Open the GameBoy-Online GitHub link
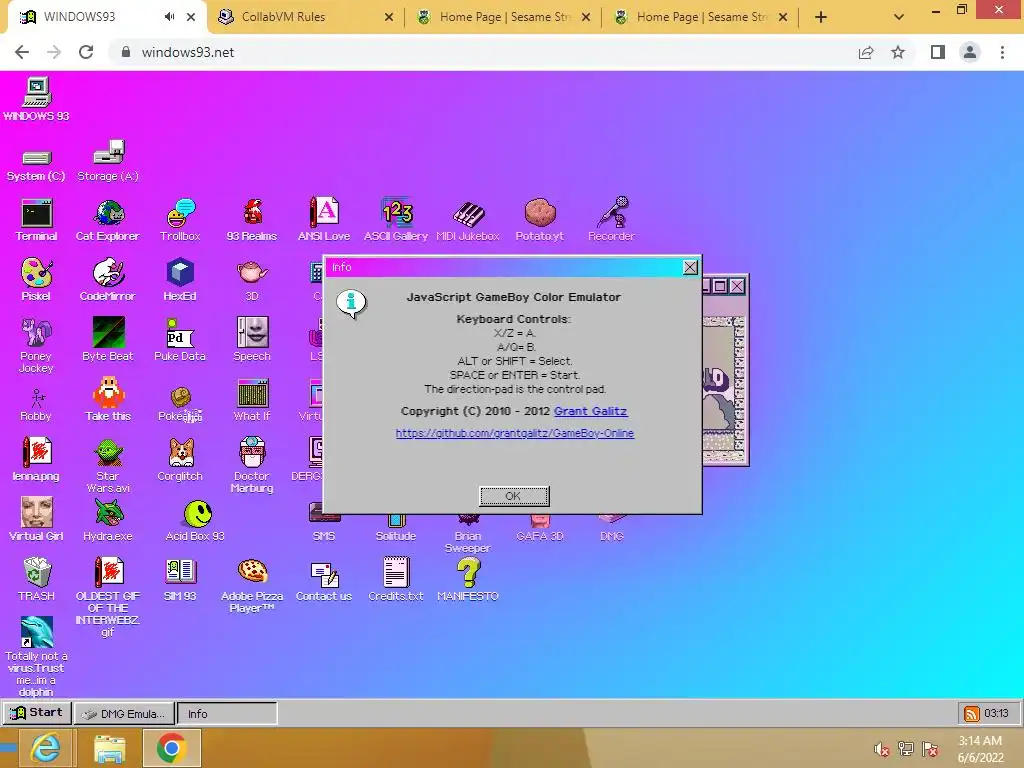Image resolution: width=1024 pixels, height=768 pixels. click(x=515, y=434)
